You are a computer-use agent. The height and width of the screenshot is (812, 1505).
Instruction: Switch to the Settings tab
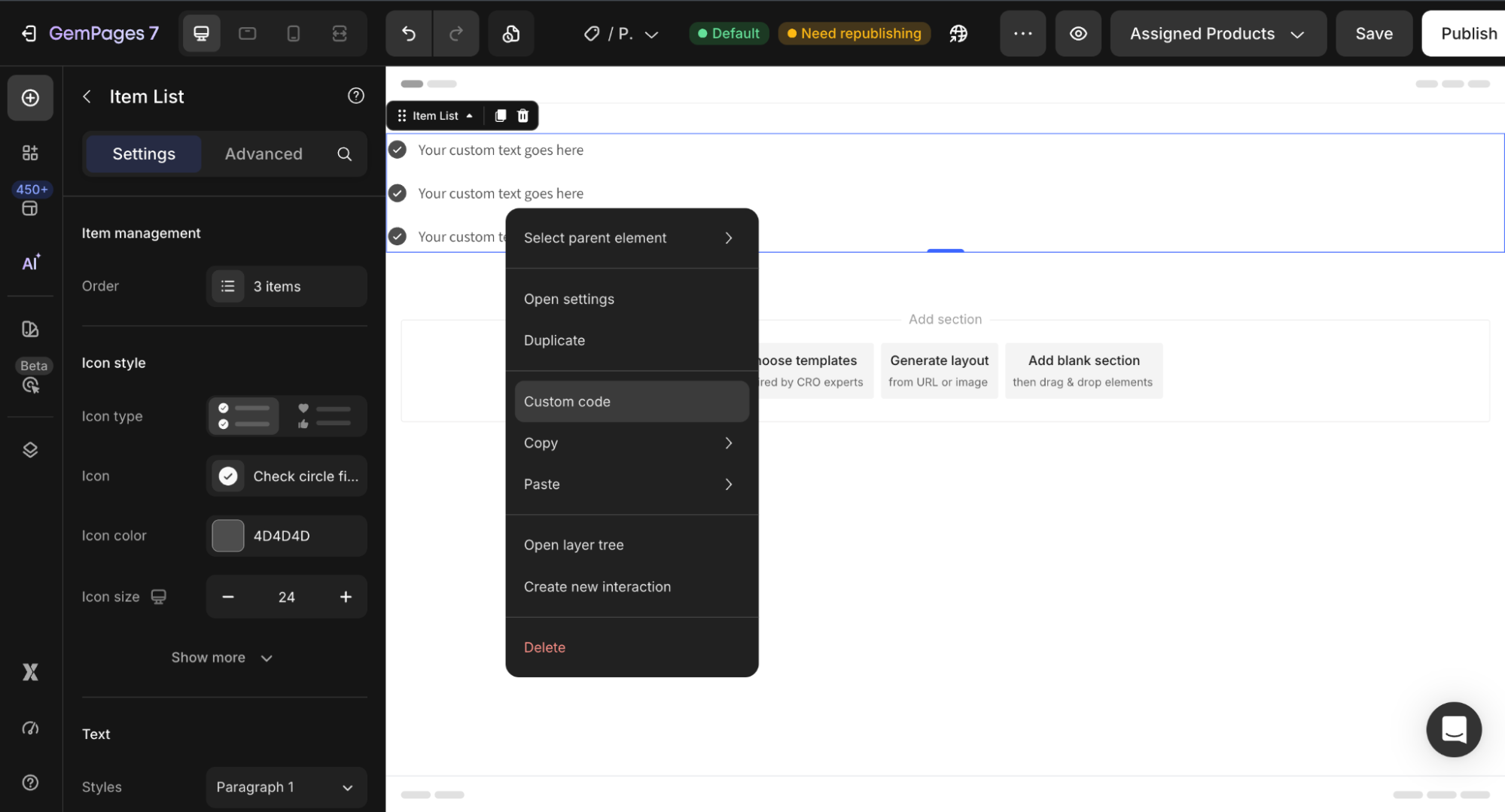144,154
